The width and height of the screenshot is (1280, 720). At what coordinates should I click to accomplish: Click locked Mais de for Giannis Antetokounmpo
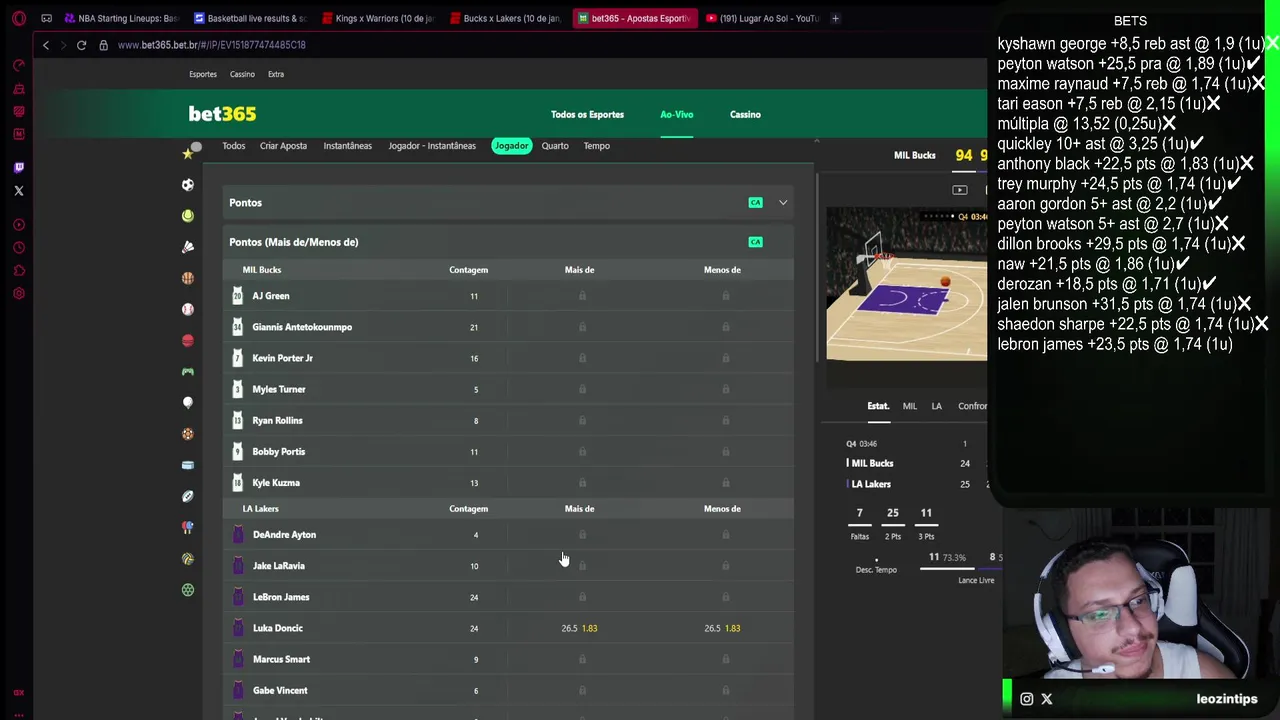pyautogui.click(x=582, y=327)
